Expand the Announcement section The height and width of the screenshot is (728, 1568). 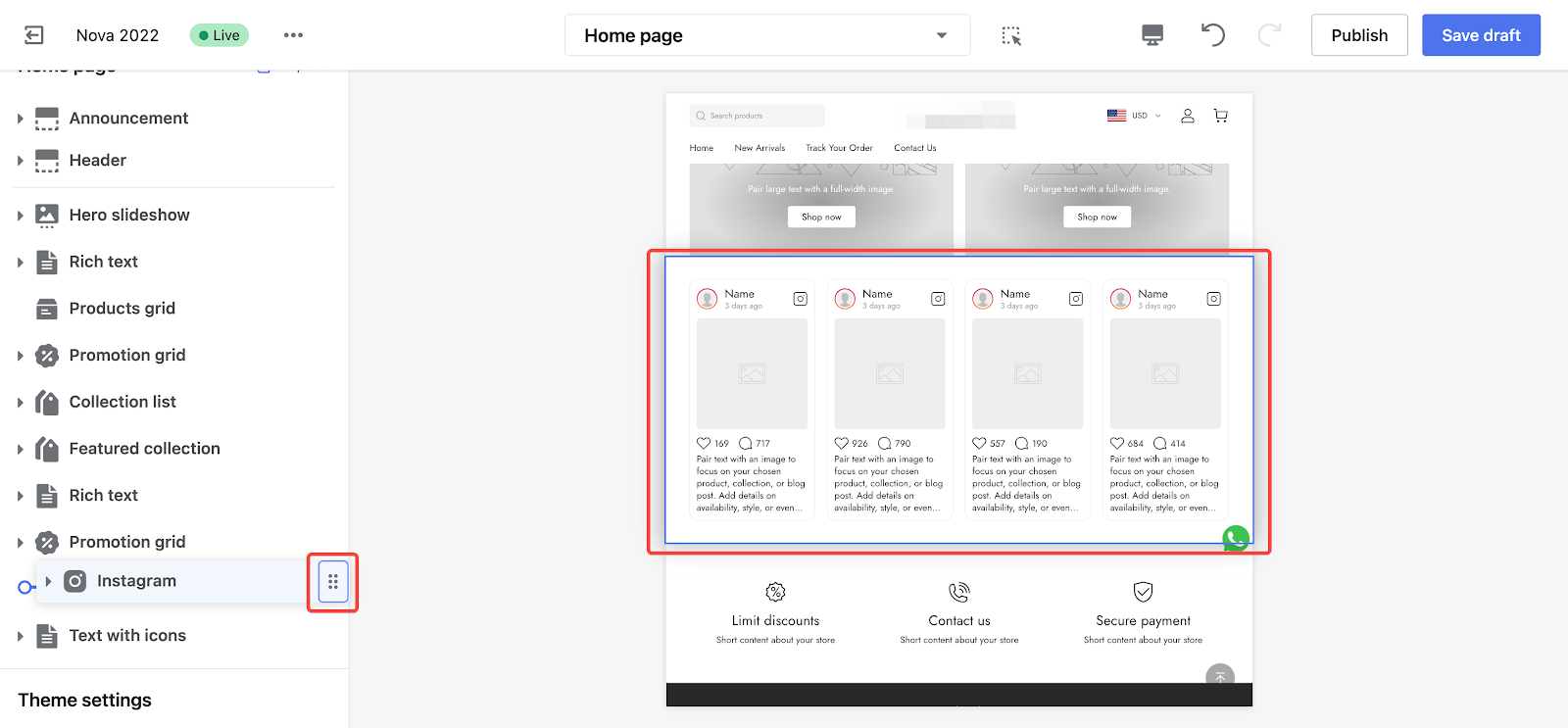click(x=20, y=119)
